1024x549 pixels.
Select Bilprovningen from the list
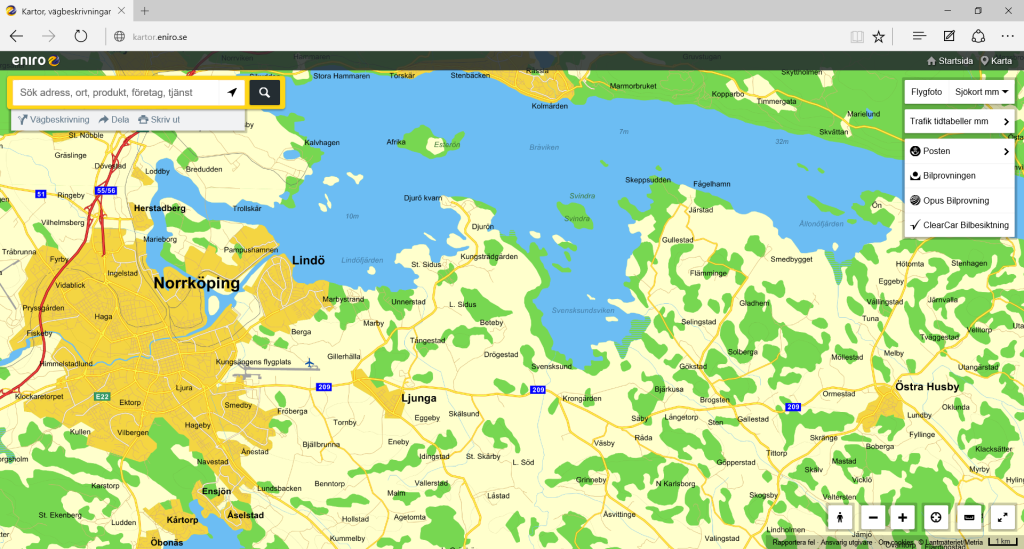pyautogui.click(x=959, y=176)
